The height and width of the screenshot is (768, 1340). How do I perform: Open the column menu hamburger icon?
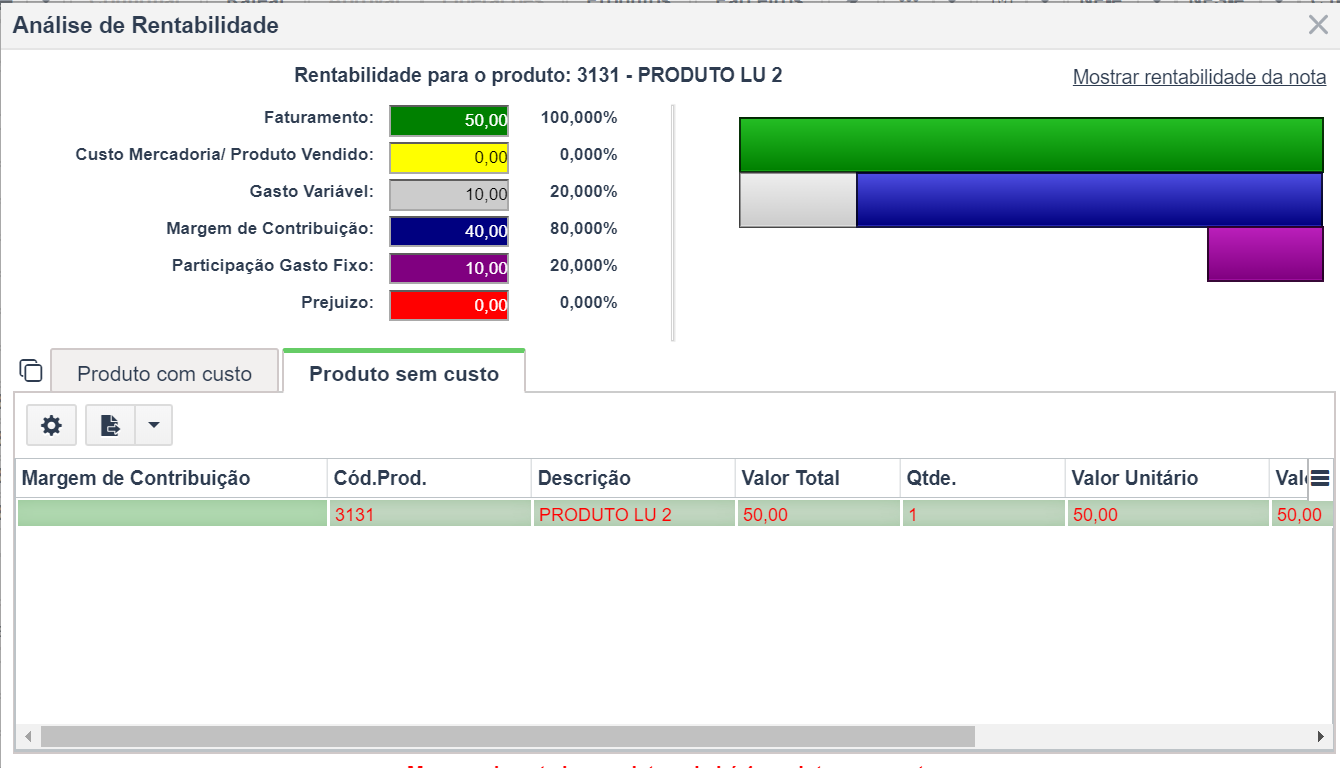coord(1320,477)
